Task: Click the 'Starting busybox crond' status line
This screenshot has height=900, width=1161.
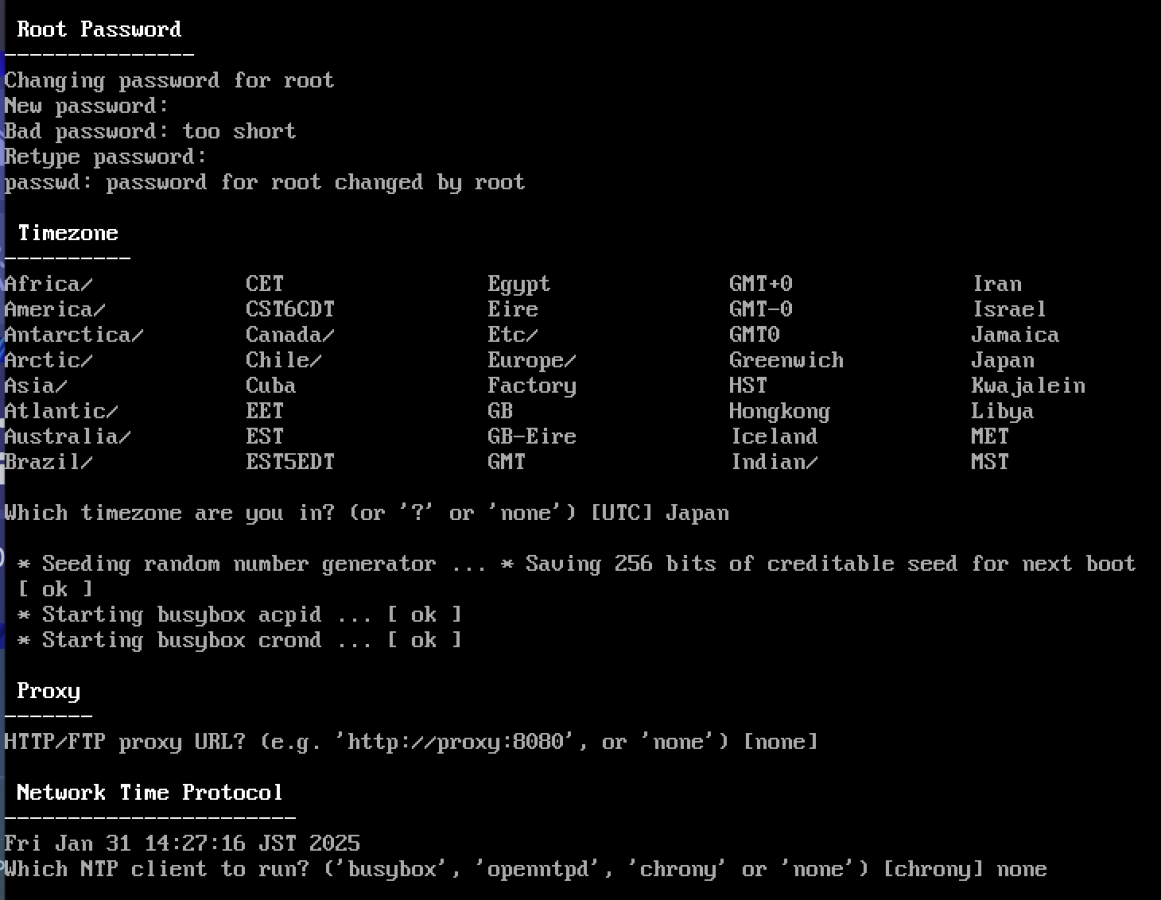Action: pyautogui.click(x=239, y=640)
